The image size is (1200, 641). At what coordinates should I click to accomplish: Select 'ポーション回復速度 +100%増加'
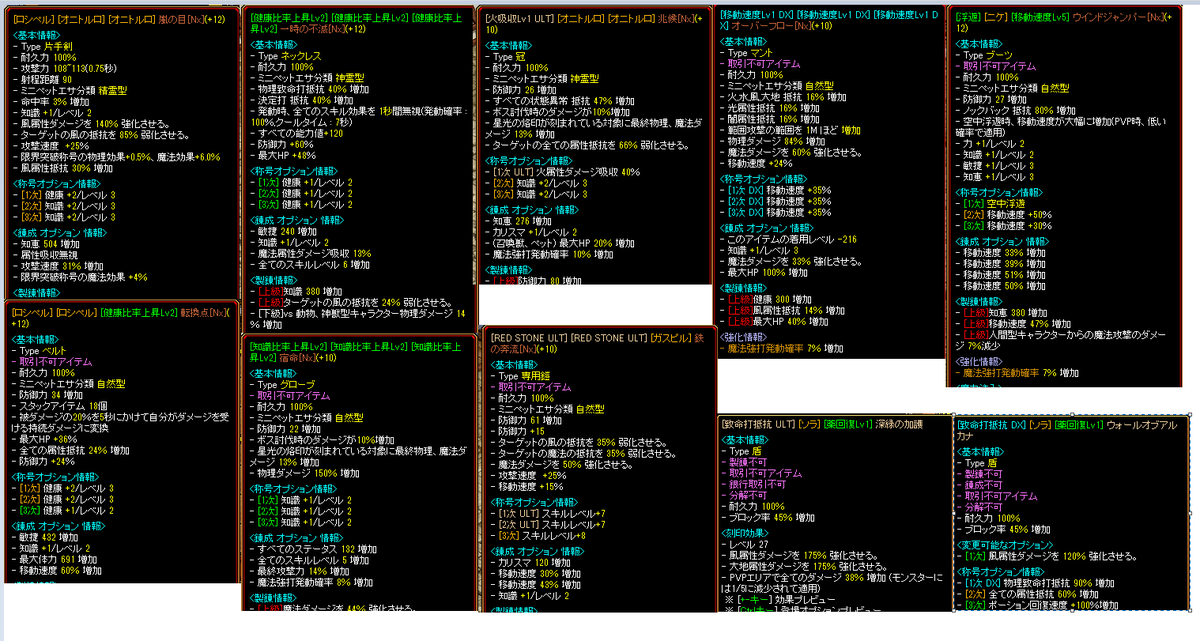(1055, 605)
